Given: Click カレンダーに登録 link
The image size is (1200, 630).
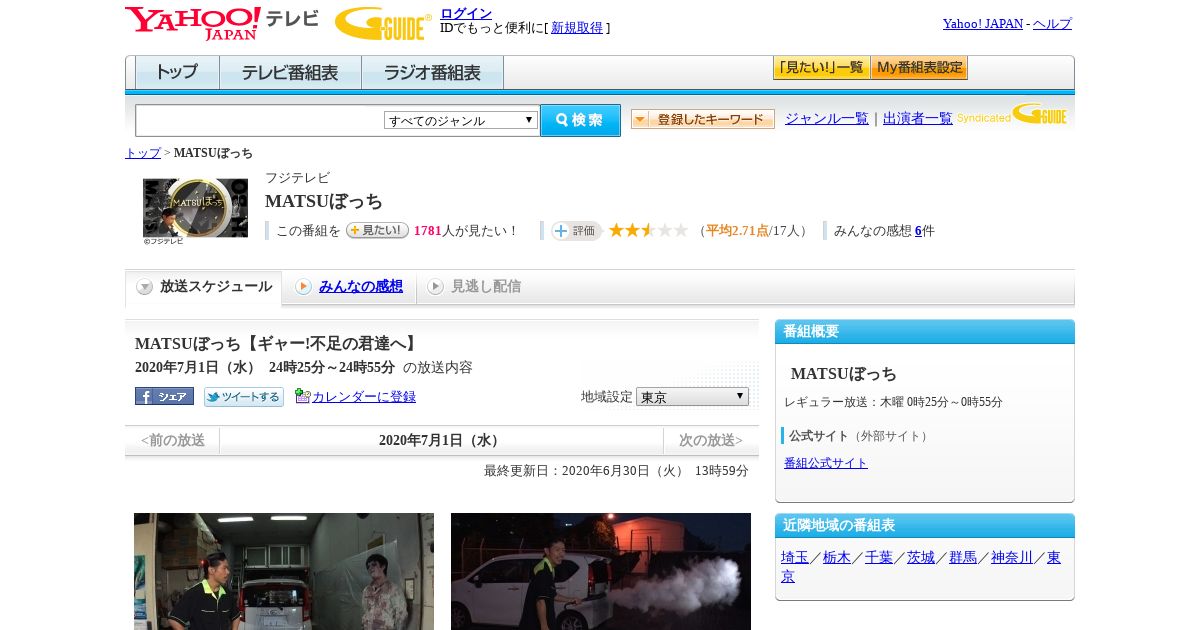Looking at the screenshot, I should click(364, 397).
